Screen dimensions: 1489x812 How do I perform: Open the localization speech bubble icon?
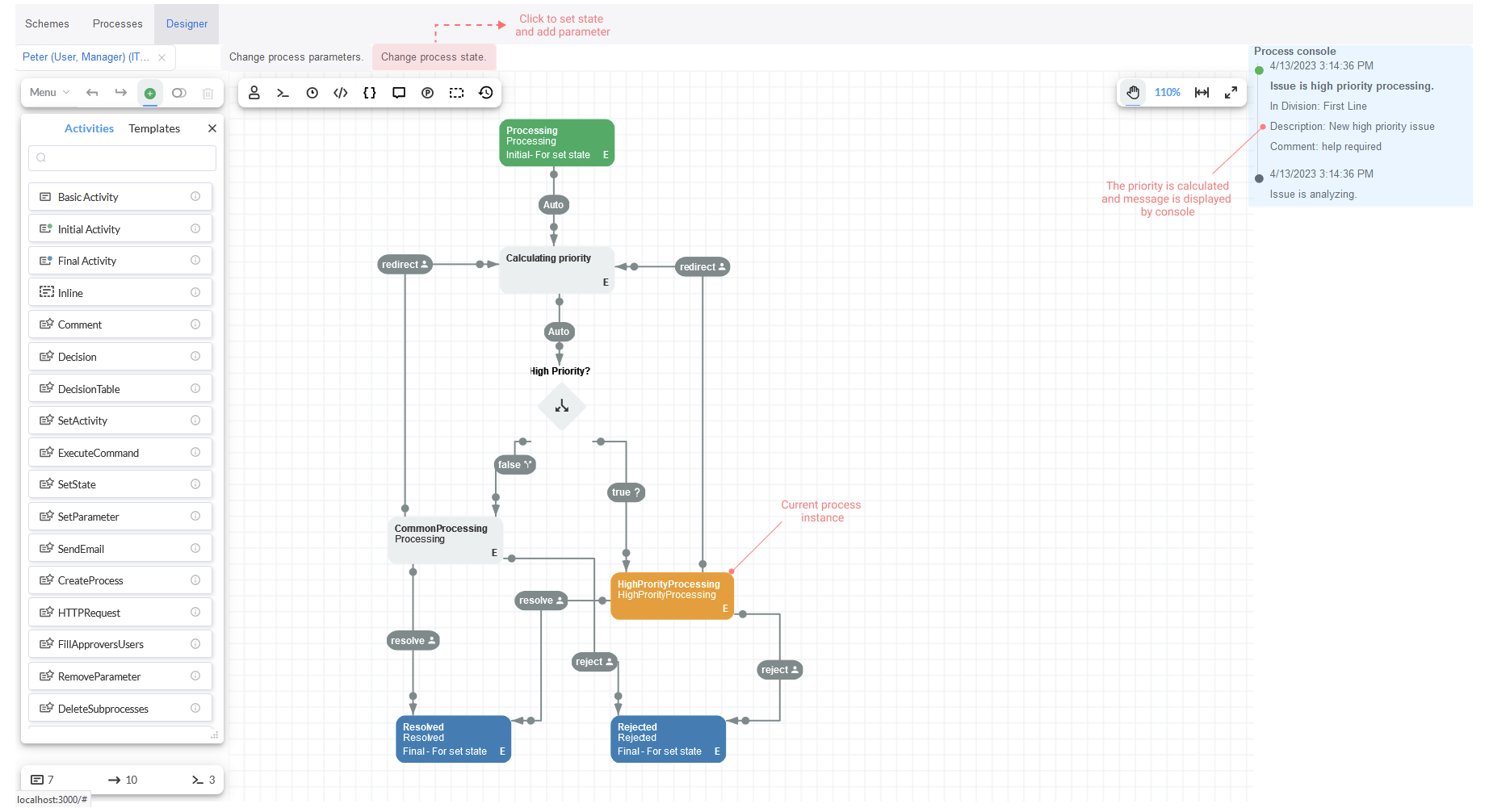coord(399,93)
